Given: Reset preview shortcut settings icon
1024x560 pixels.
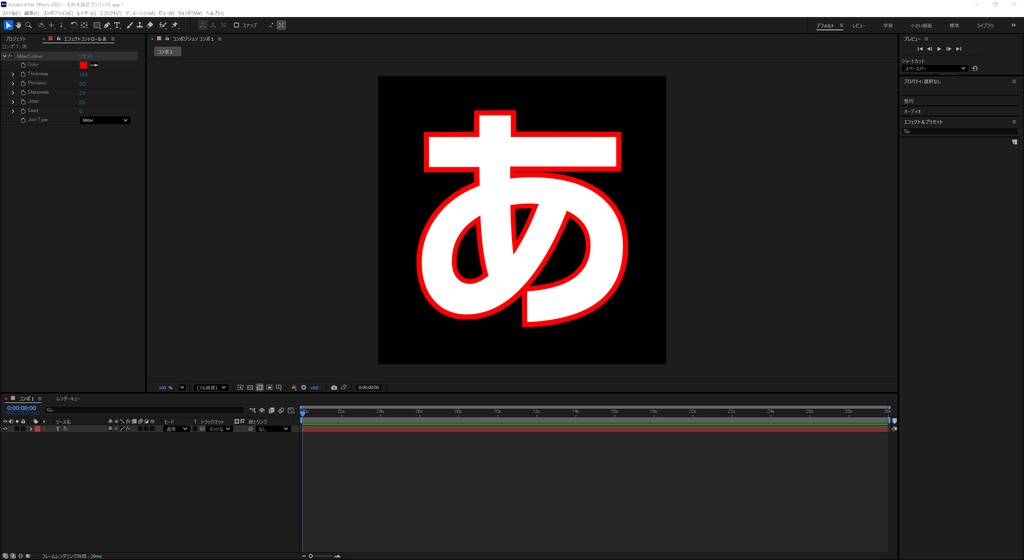Looking at the screenshot, I should (x=975, y=69).
